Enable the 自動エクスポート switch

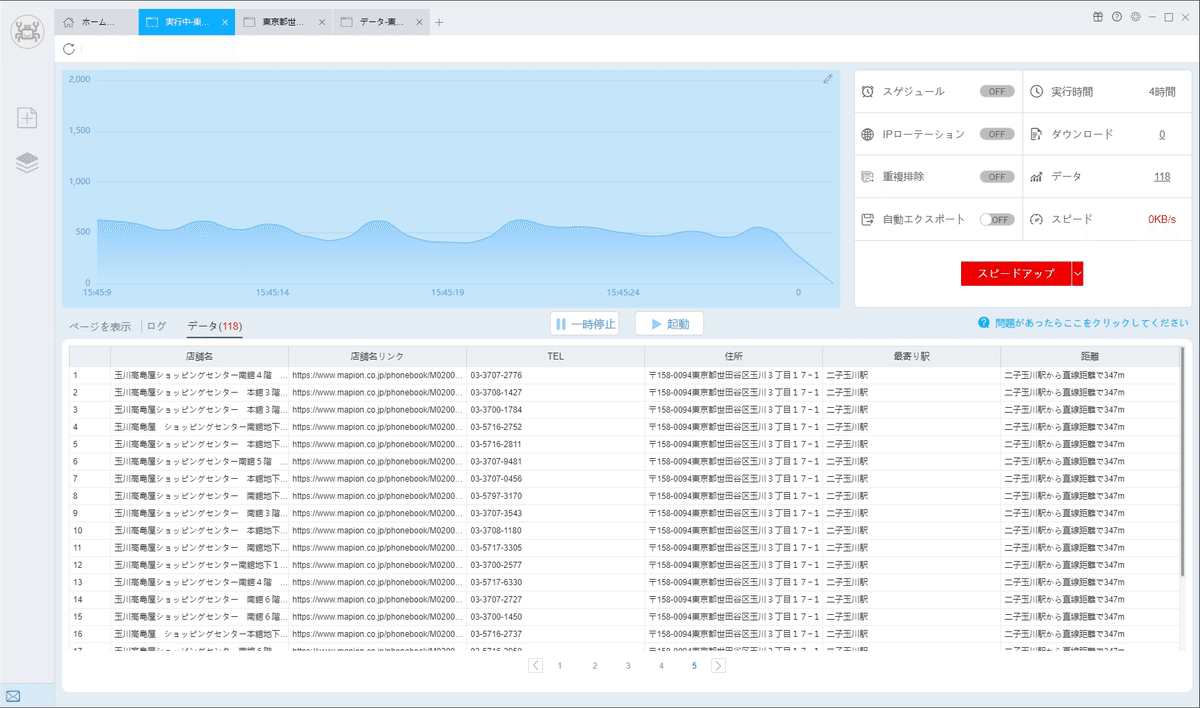(997, 219)
